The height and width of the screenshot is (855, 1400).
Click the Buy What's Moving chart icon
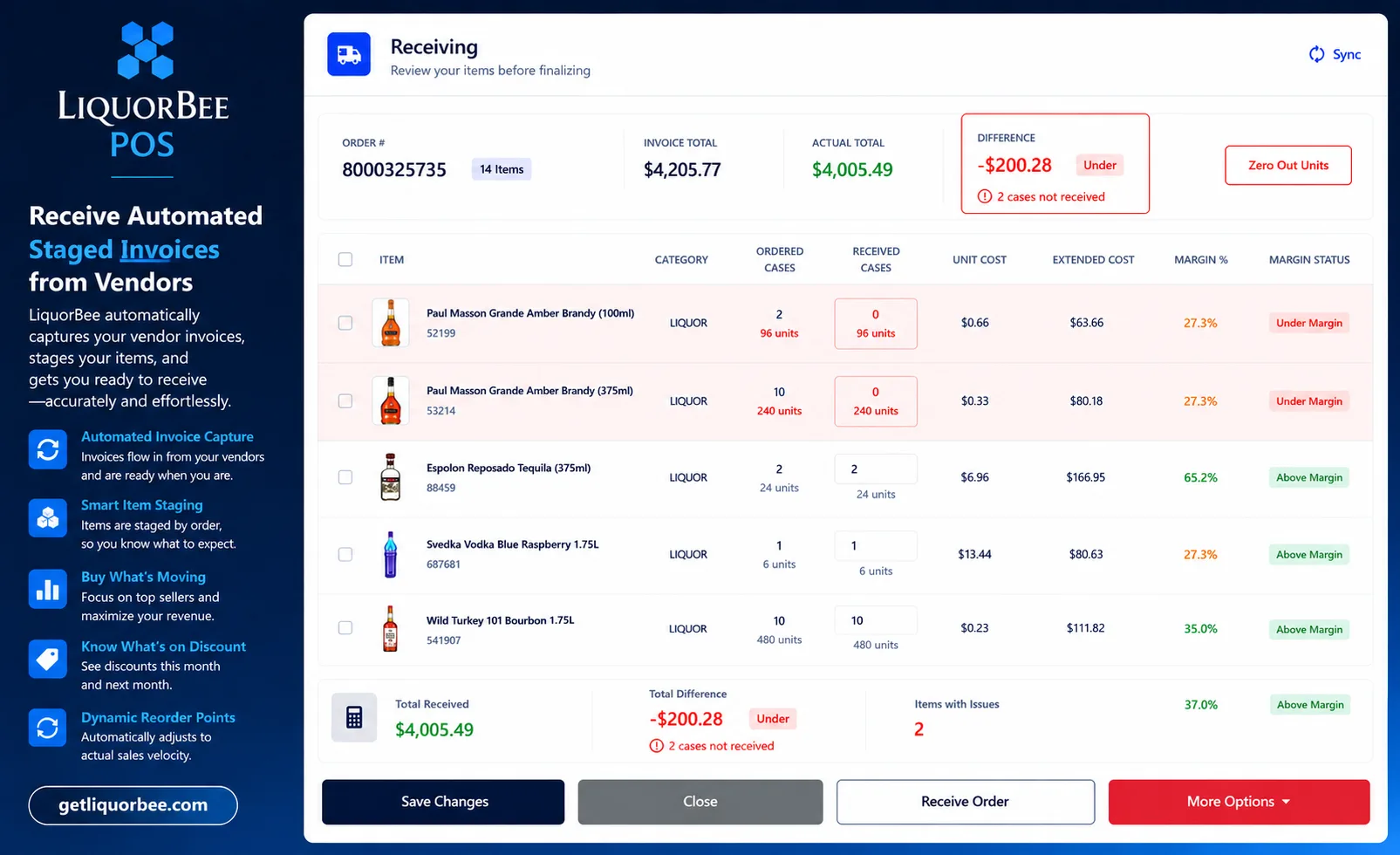click(48, 589)
